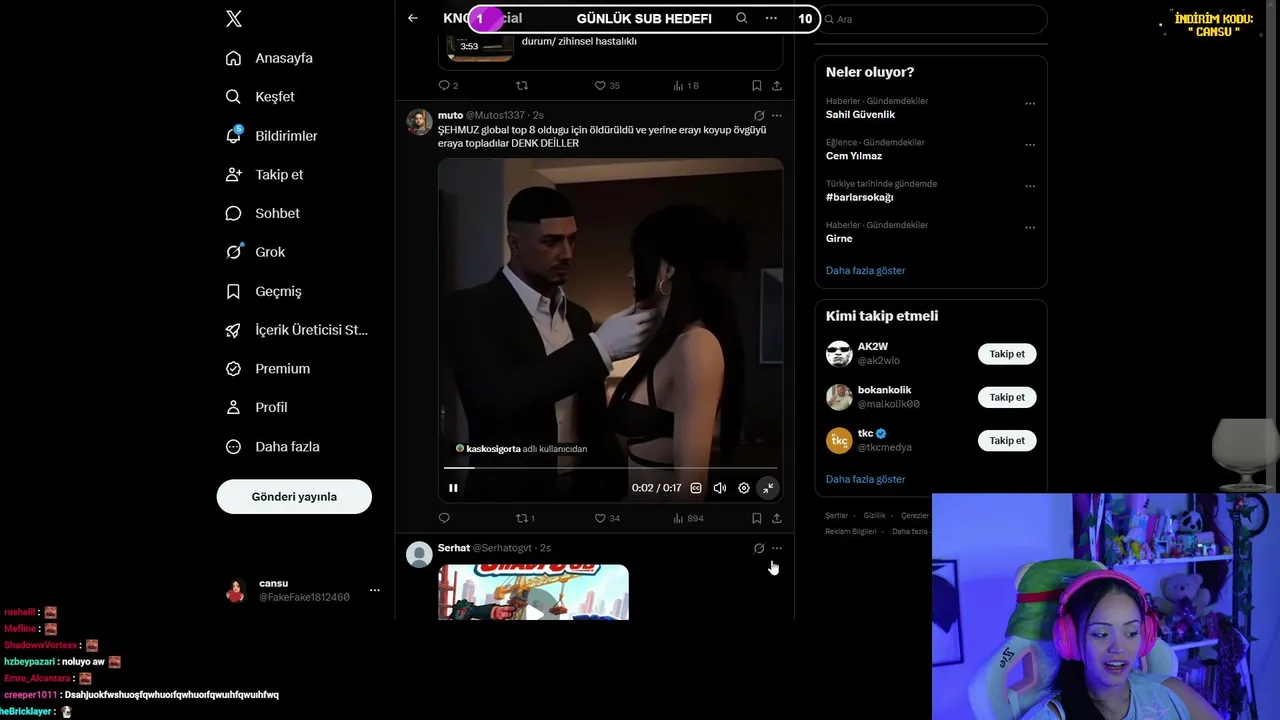Open #barlarsokağı trend
The image size is (1280, 720).
click(860, 197)
